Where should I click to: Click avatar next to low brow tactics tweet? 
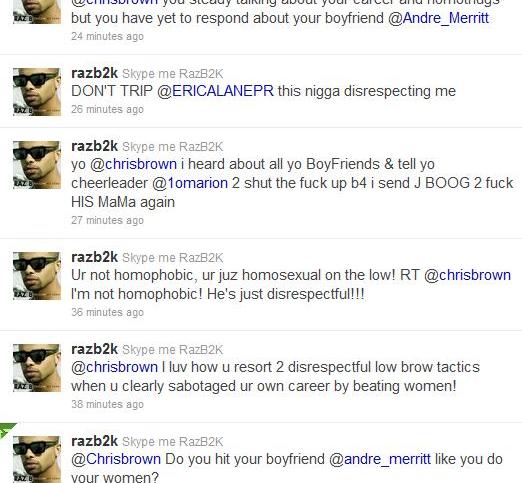(x=37, y=368)
